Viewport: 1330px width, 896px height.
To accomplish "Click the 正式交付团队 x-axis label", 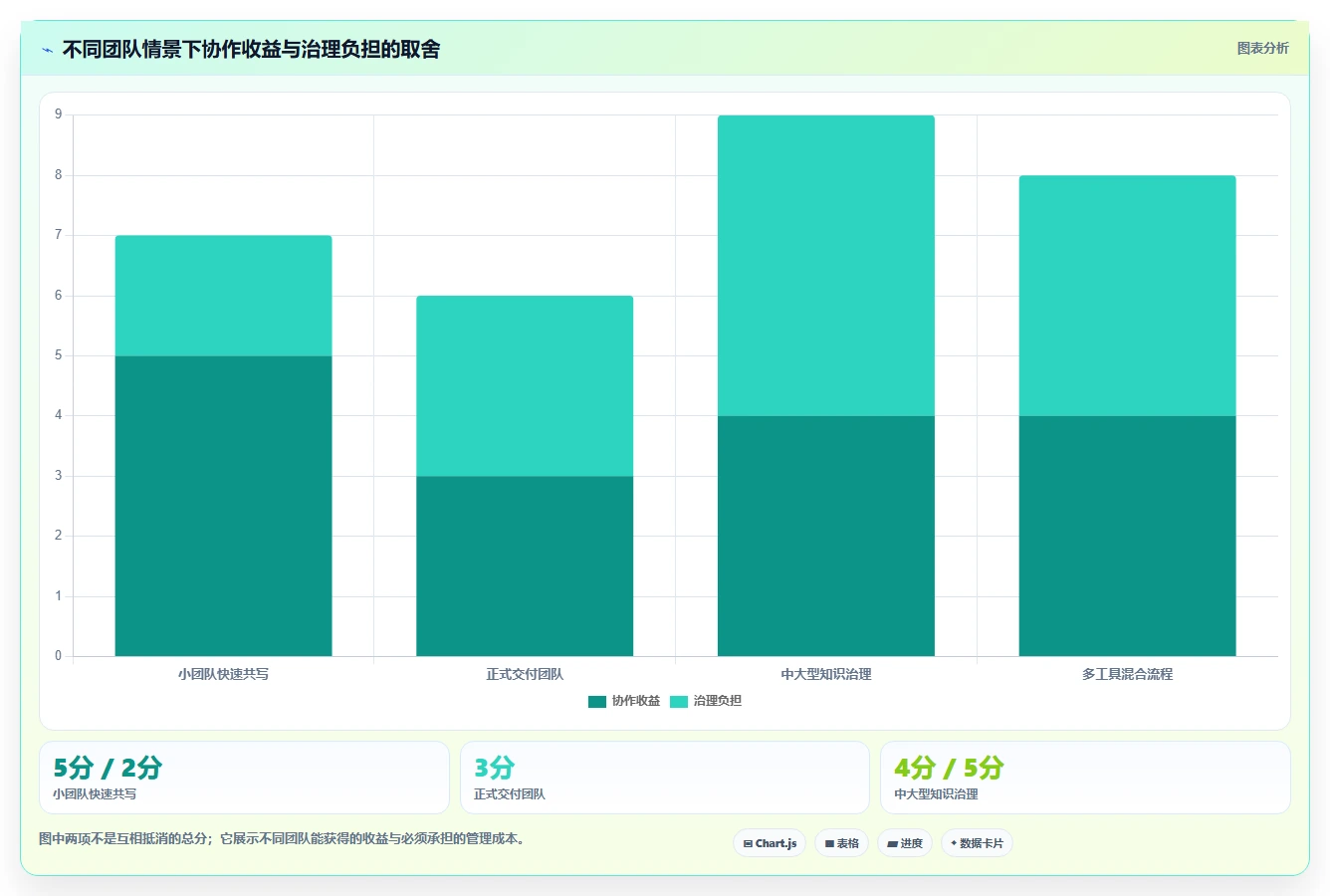I will 525,674.
